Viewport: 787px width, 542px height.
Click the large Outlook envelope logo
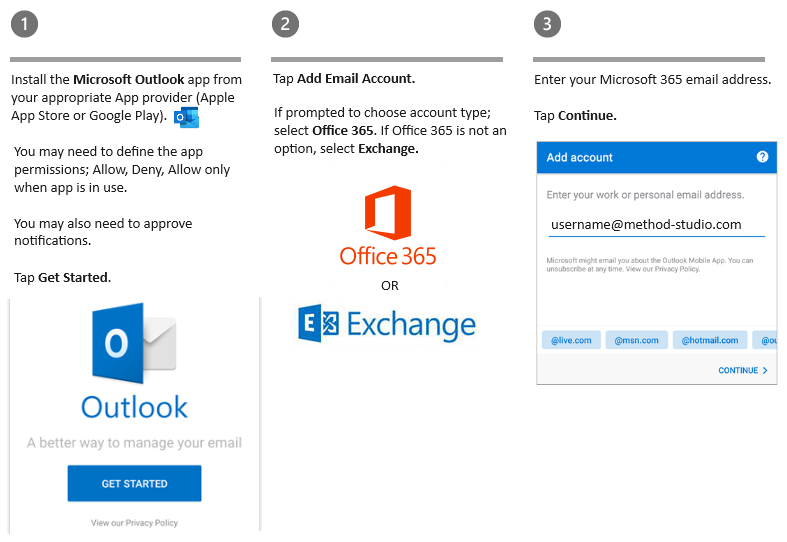click(135, 343)
